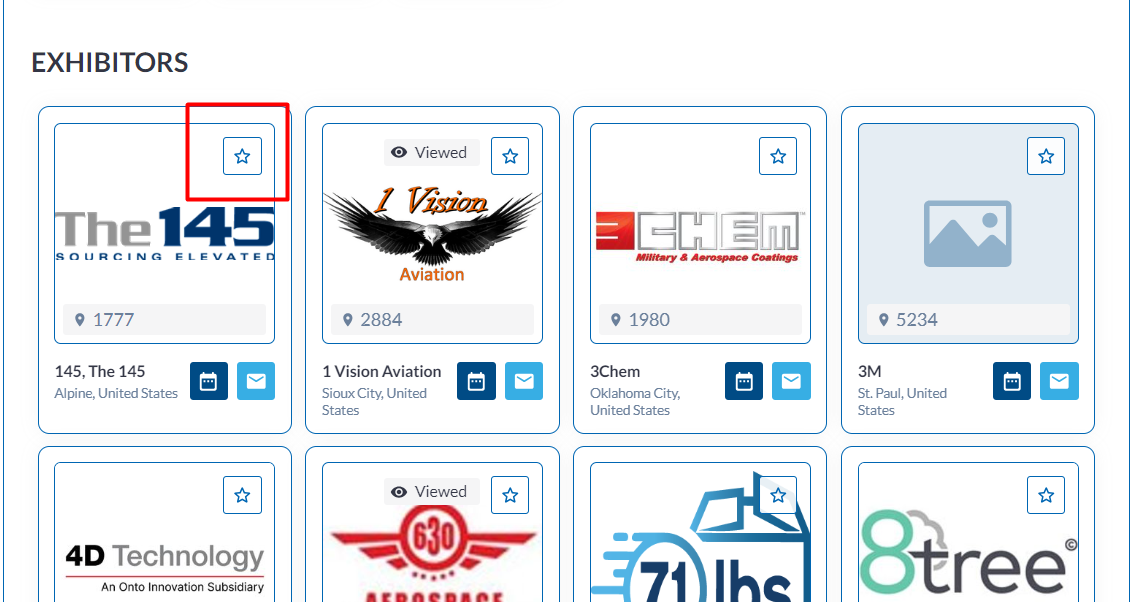Schedule meeting calendar icon for The 145
This screenshot has height=602, width=1133.
pyautogui.click(x=209, y=381)
